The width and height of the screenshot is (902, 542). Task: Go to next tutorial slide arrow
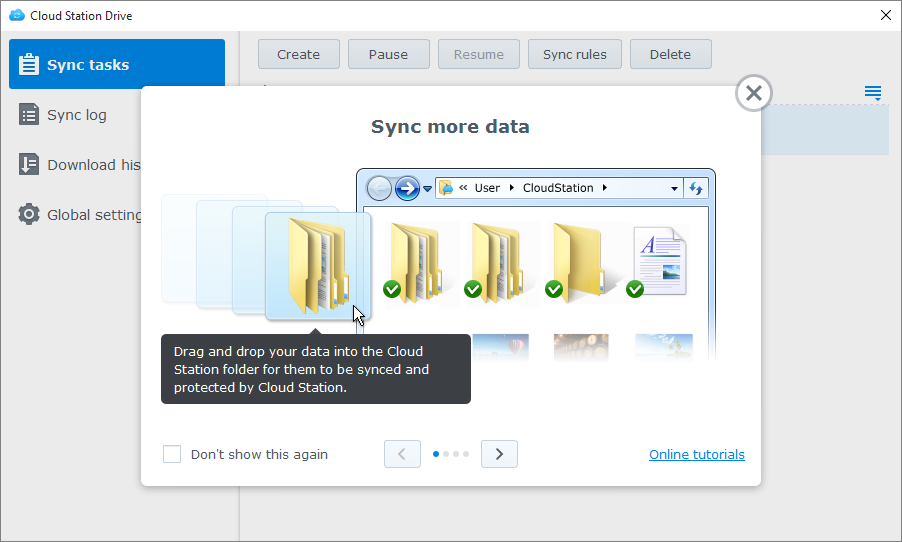[499, 454]
